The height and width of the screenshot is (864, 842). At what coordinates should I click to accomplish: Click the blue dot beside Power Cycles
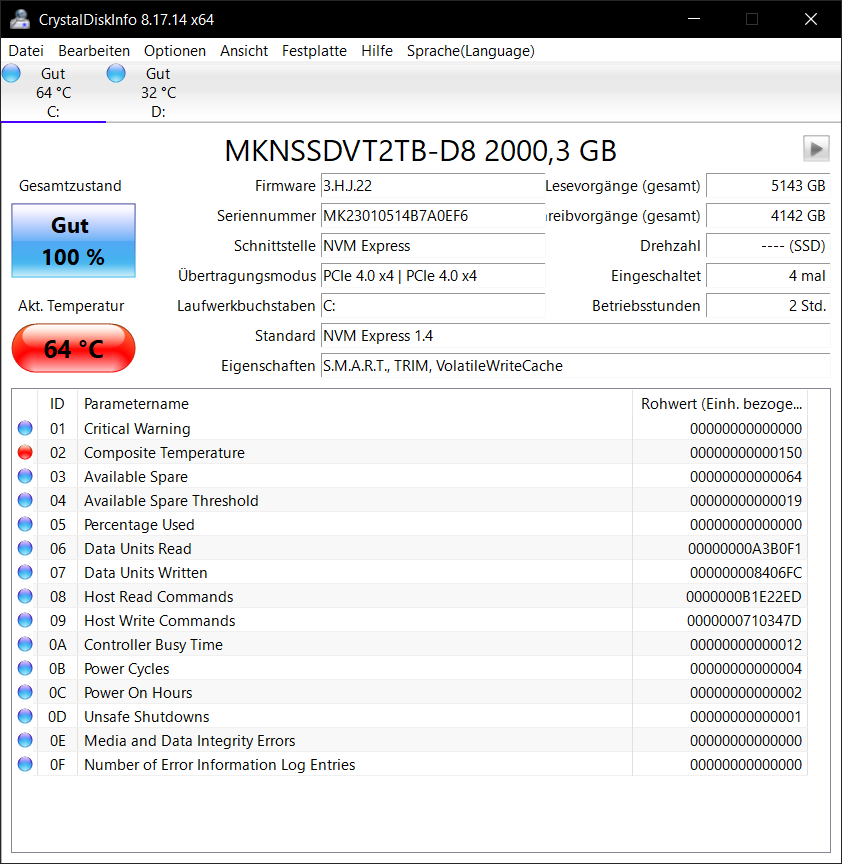[23, 668]
